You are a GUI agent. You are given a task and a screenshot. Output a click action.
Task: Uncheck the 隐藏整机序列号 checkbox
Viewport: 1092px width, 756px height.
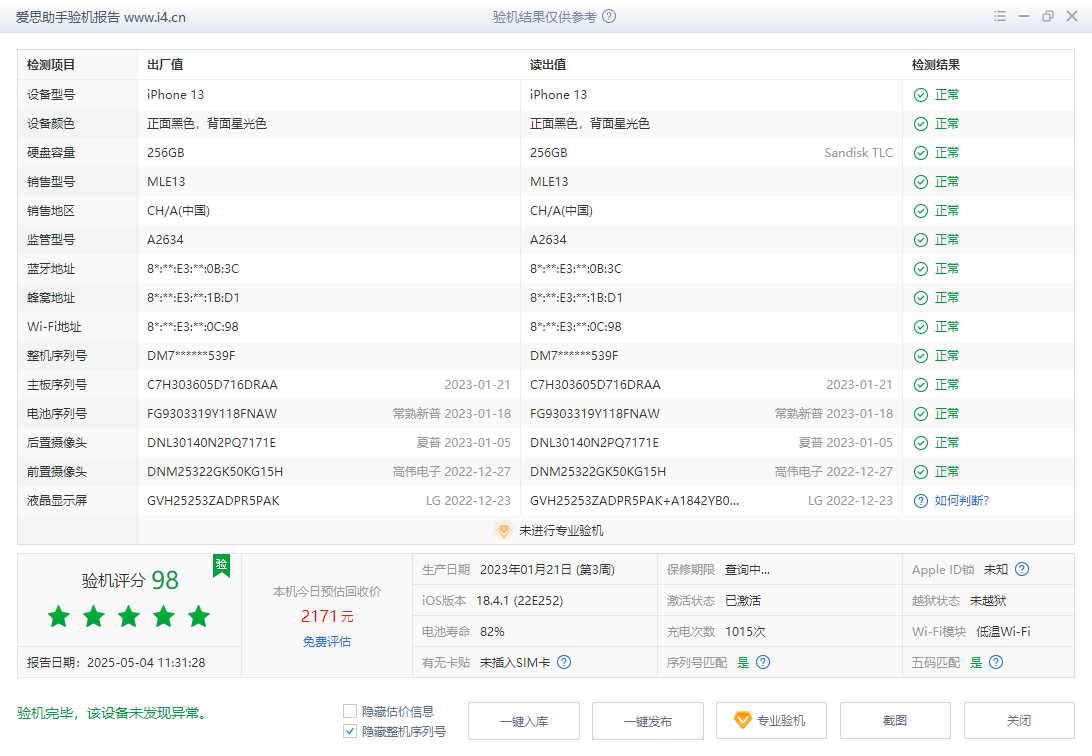(x=350, y=731)
